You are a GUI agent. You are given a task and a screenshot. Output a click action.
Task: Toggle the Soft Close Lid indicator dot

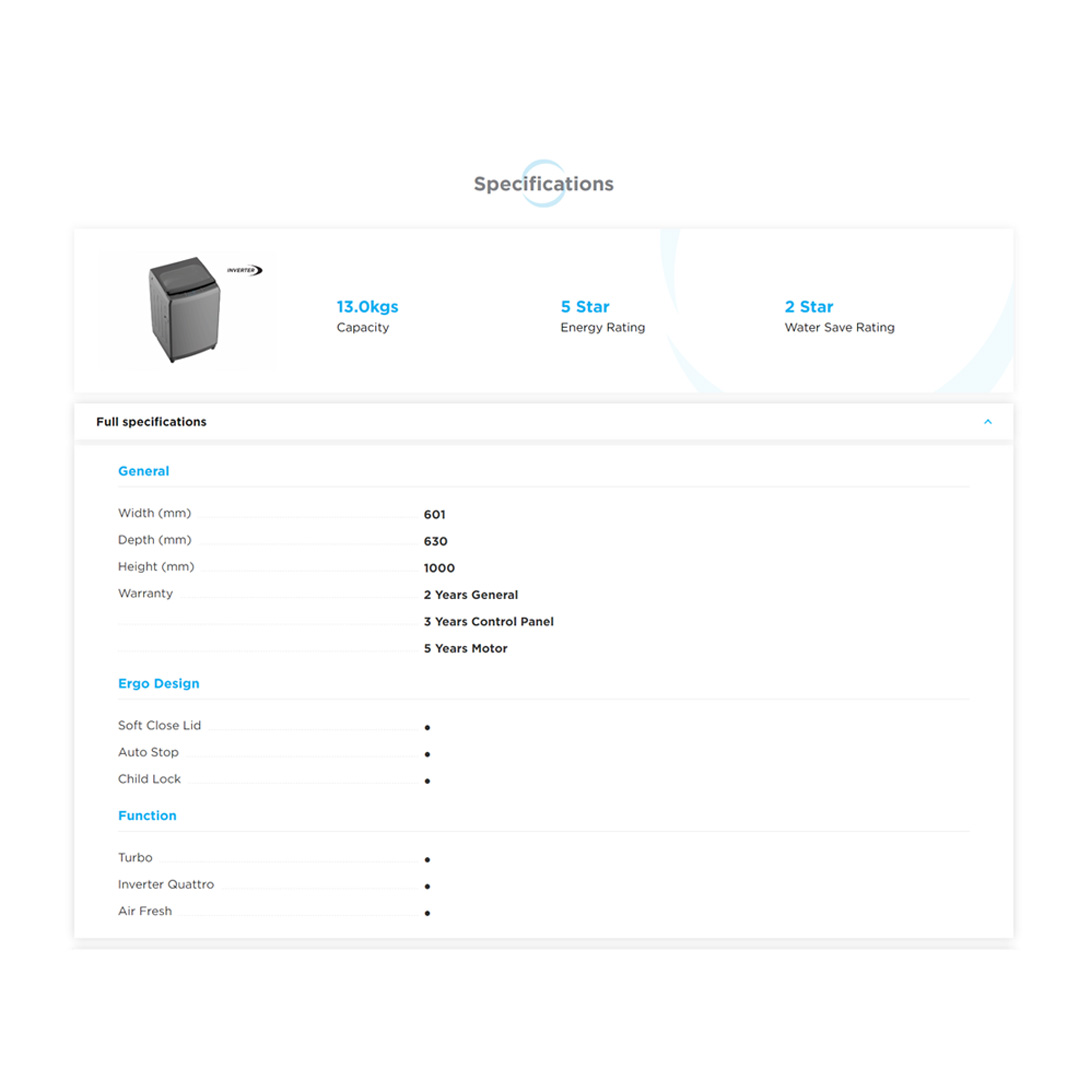(428, 727)
